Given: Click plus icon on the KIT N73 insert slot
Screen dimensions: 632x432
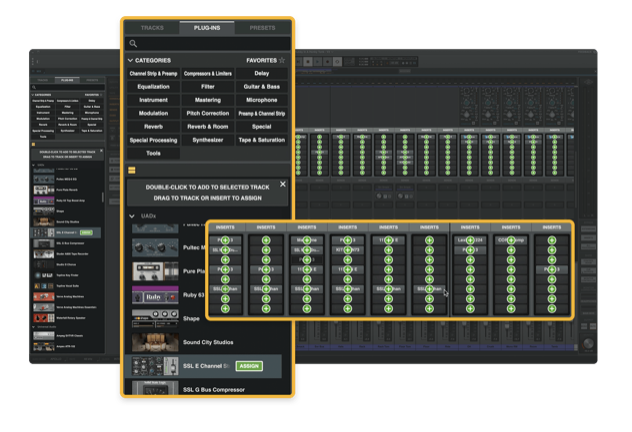Looking at the screenshot, I should [x=347, y=250].
